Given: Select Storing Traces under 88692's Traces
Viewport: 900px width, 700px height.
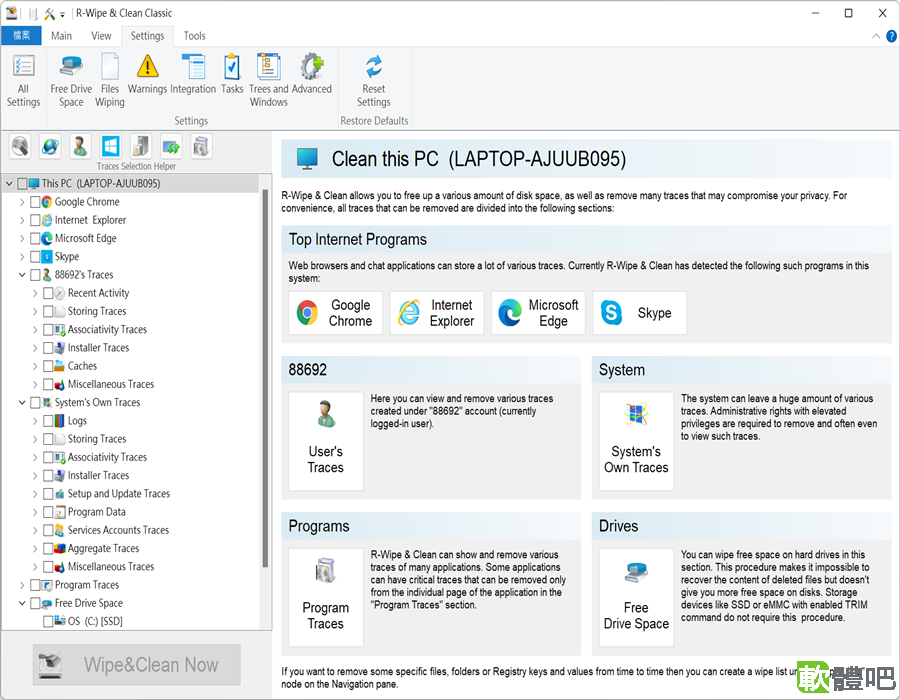Looking at the screenshot, I should (97, 312).
